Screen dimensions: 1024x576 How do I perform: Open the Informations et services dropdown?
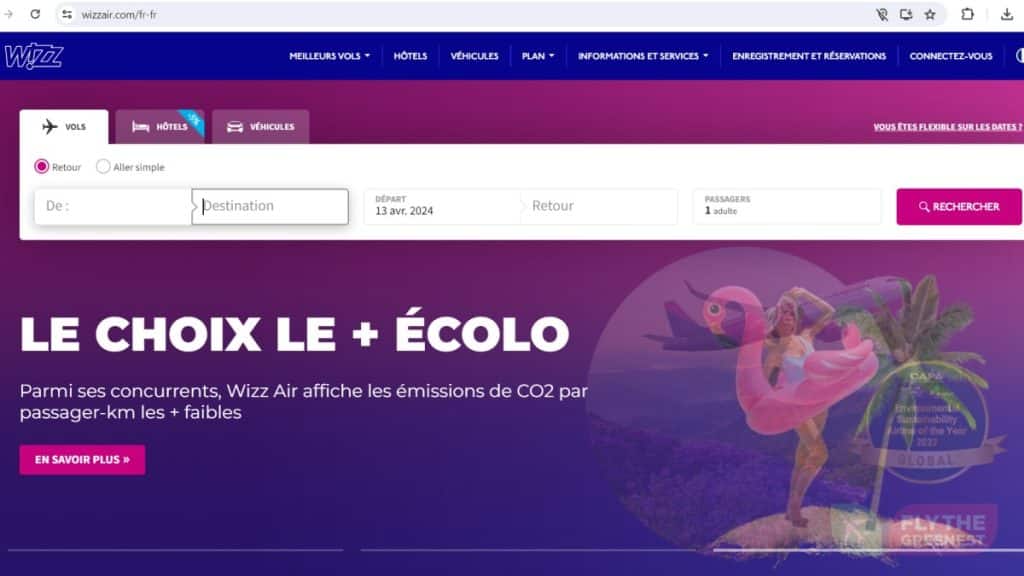(x=643, y=56)
